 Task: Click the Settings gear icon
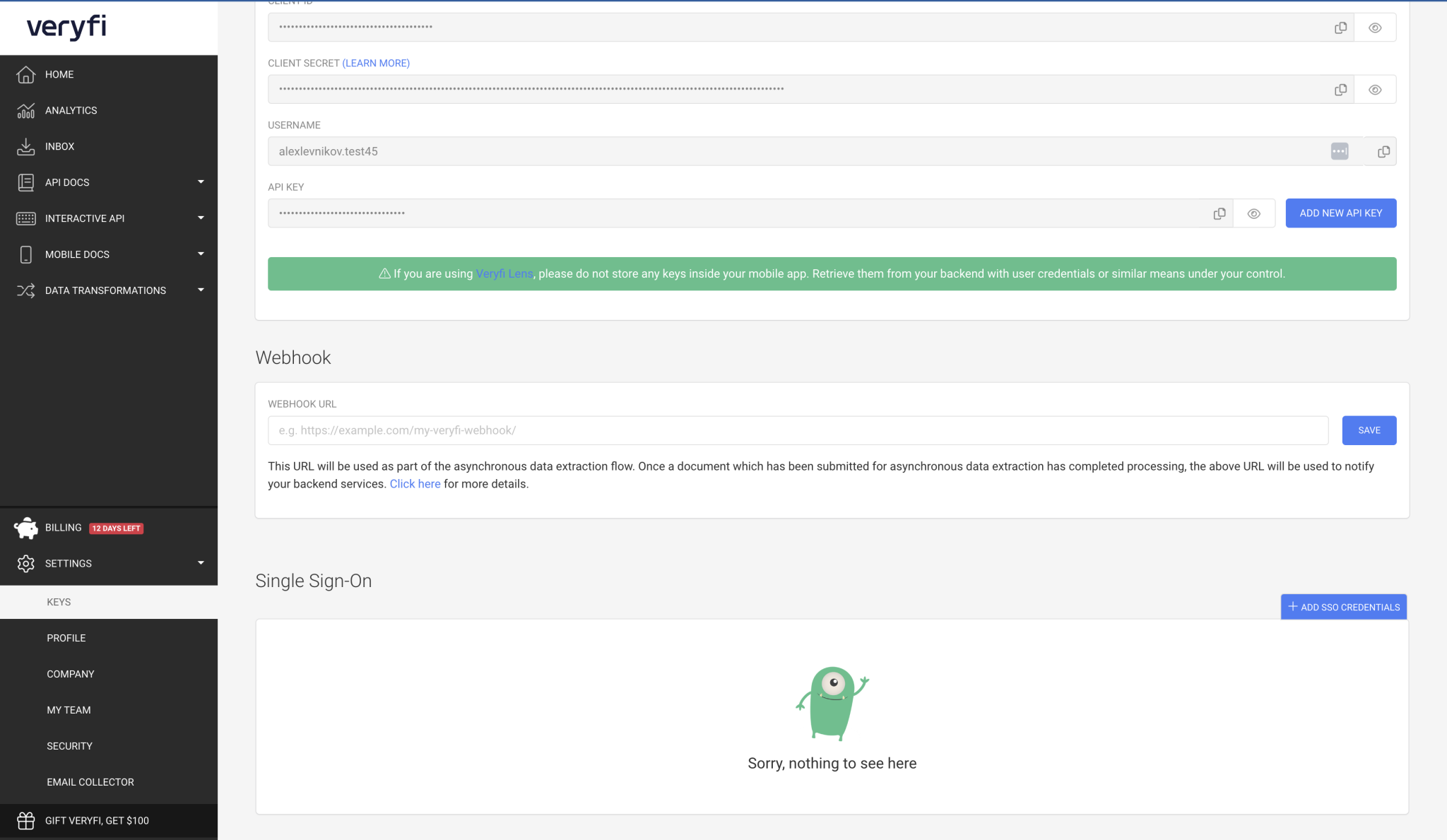coord(26,563)
